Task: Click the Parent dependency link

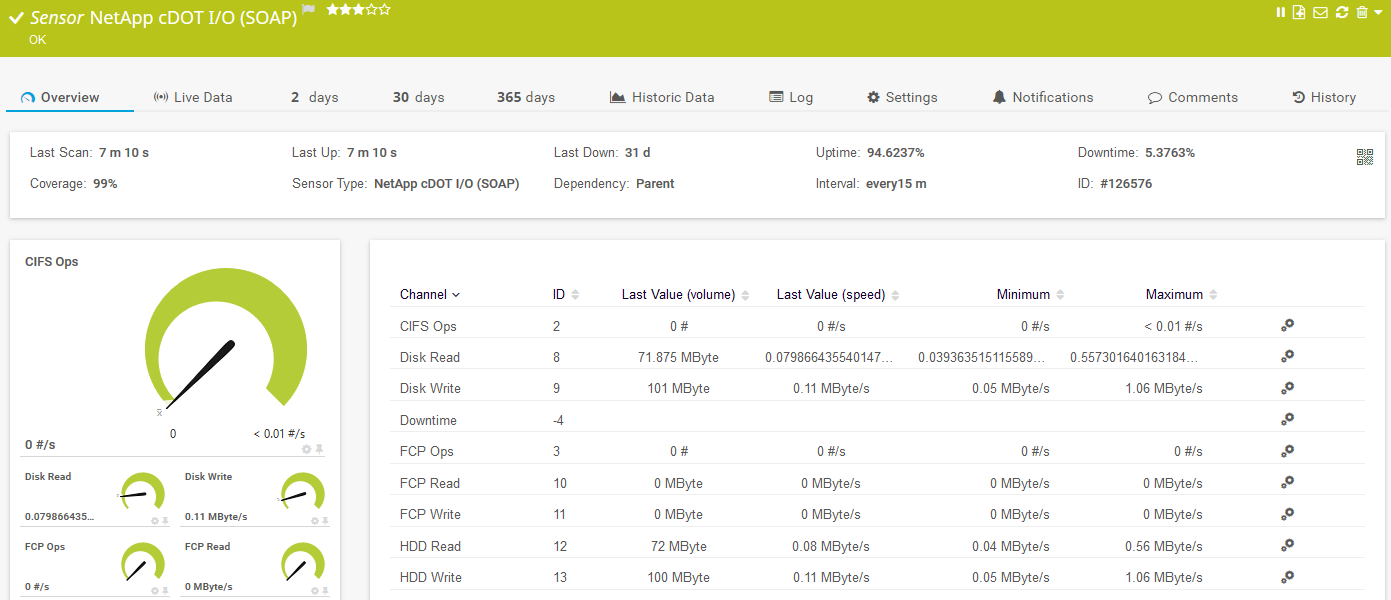Action: (655, 184)
